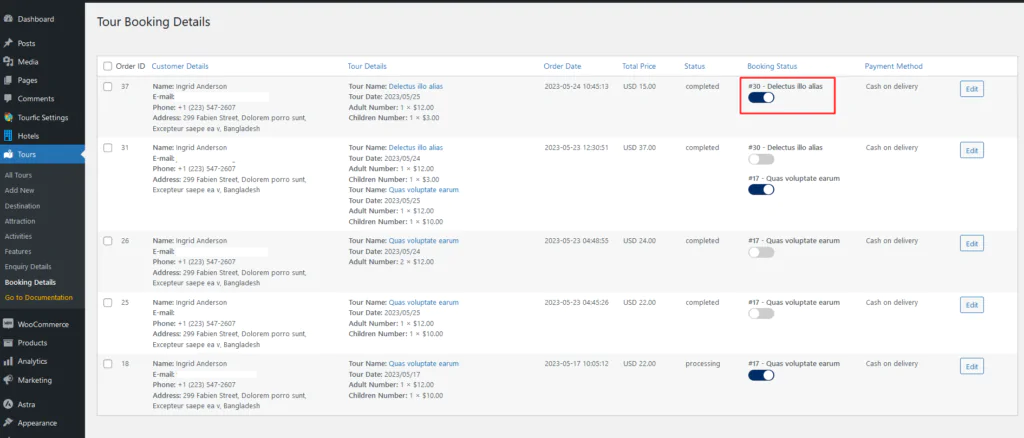Turn off booking toggle for order 18
The height and width of the screenshot is (438, 1024).
coord(761,375)
